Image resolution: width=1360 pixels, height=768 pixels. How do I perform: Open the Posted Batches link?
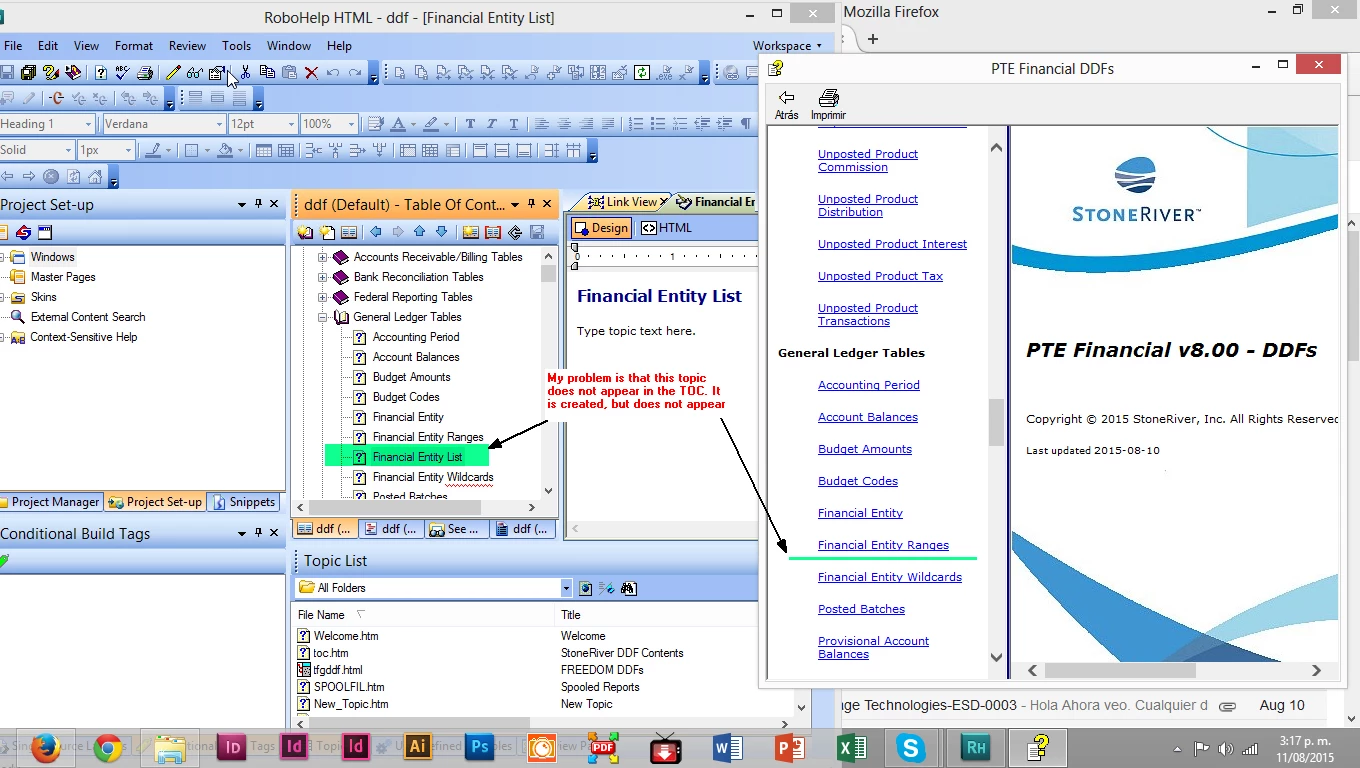click(x=861, y=609)
